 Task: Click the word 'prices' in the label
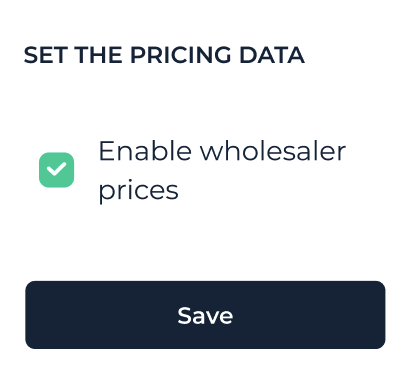pyautogui.click(x=138, y=191)
